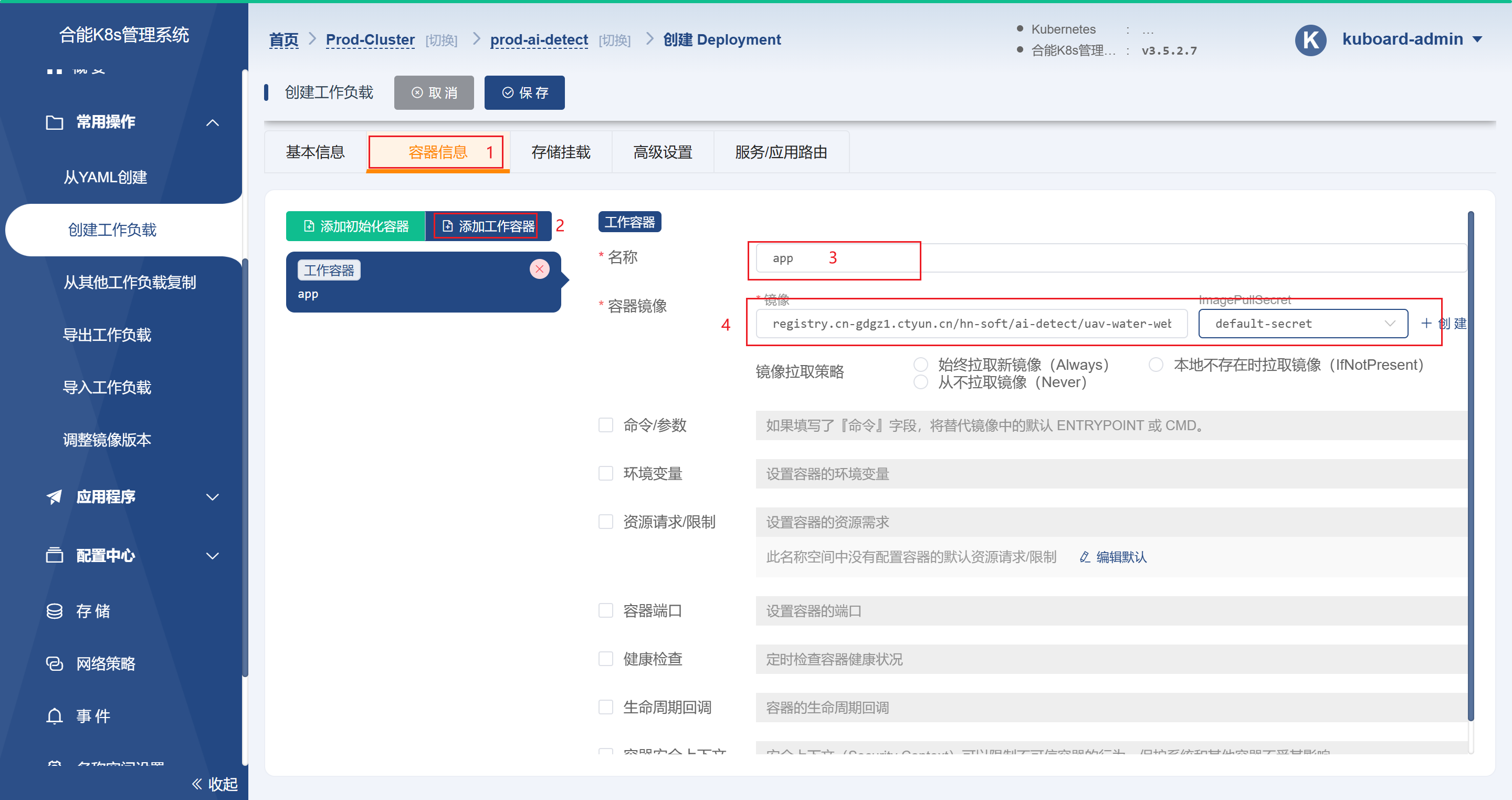Click the 设置容器的资源需求 field

click(1111, 522)
